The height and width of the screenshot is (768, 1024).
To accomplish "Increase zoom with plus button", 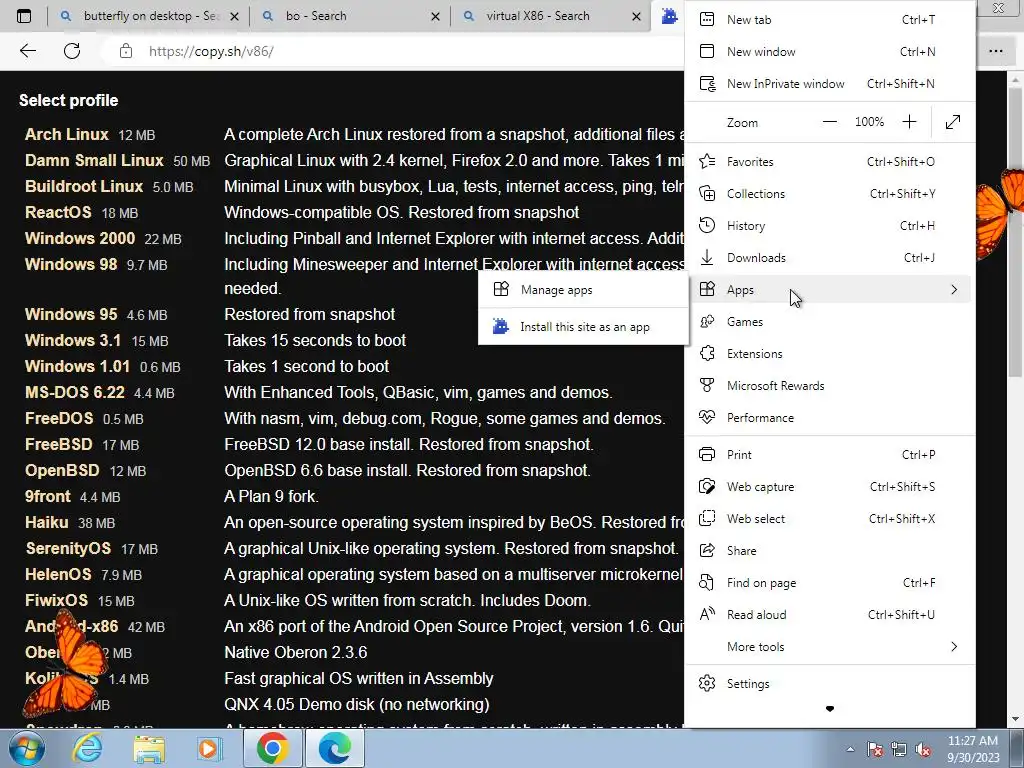I will click(909, 122).
